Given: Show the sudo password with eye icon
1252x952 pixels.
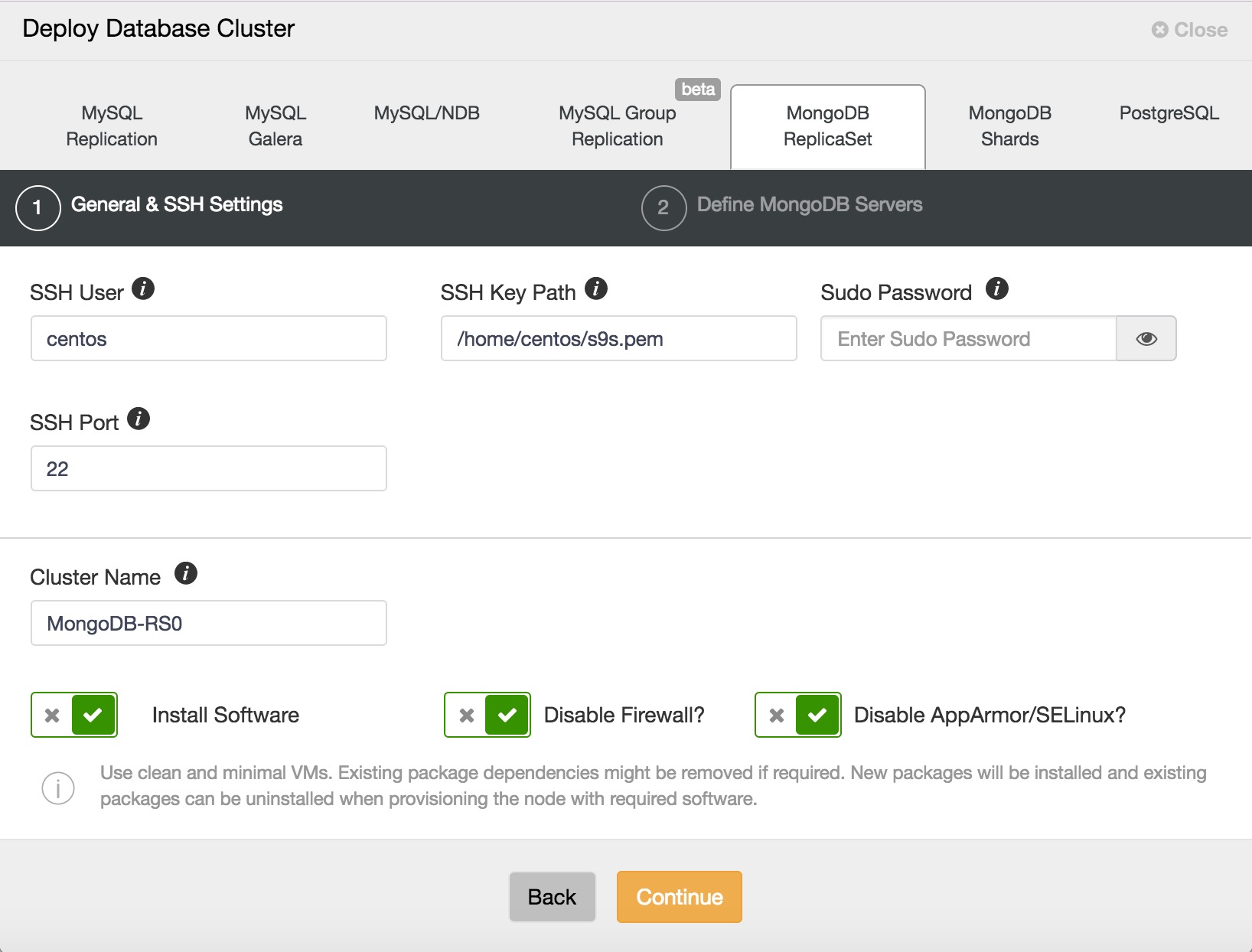Looking at the screenshot, I should (1146, 338).
